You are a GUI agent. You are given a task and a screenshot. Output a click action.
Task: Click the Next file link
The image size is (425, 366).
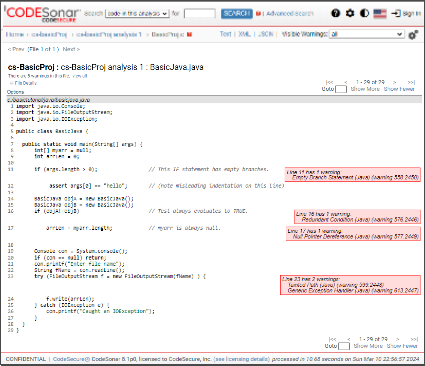coord(71,49)
